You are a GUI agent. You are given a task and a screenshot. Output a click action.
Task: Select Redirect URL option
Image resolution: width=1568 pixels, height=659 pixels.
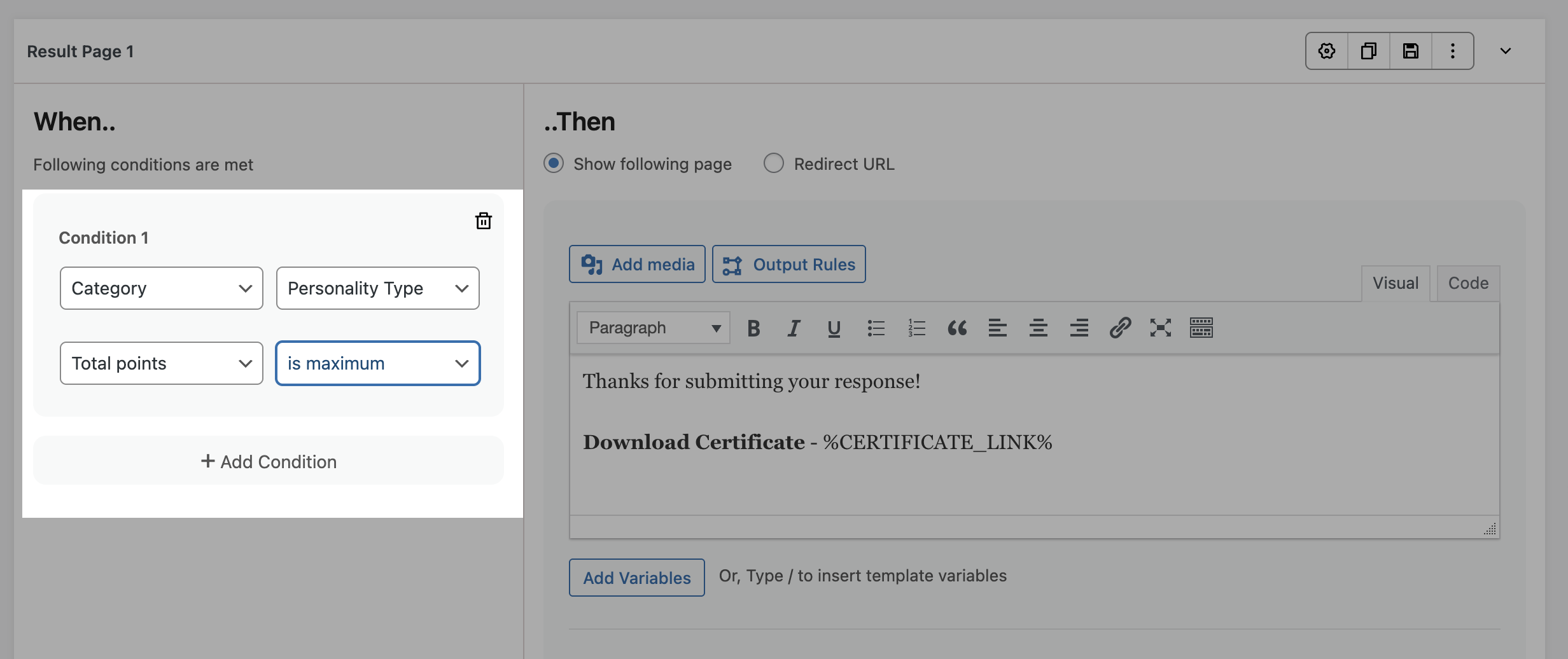pos(774,163)
